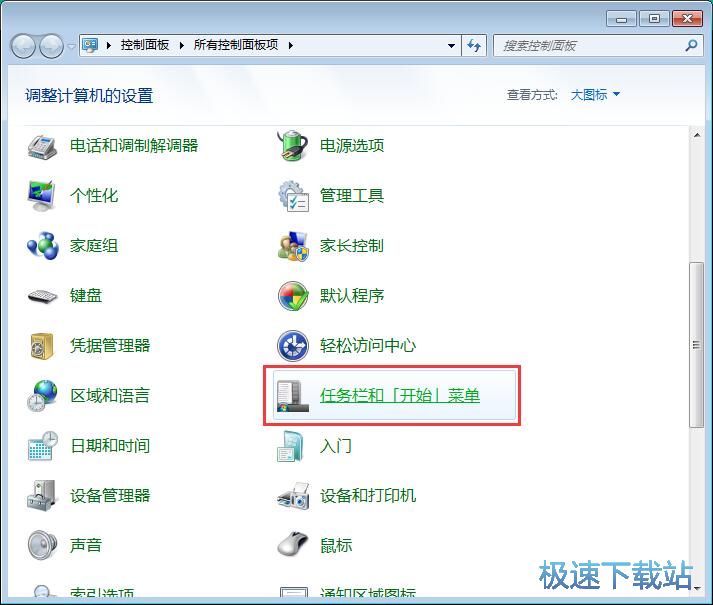713x605 pixels.
Task: Open the 声音 speaker icon
Action: point(42,545)
